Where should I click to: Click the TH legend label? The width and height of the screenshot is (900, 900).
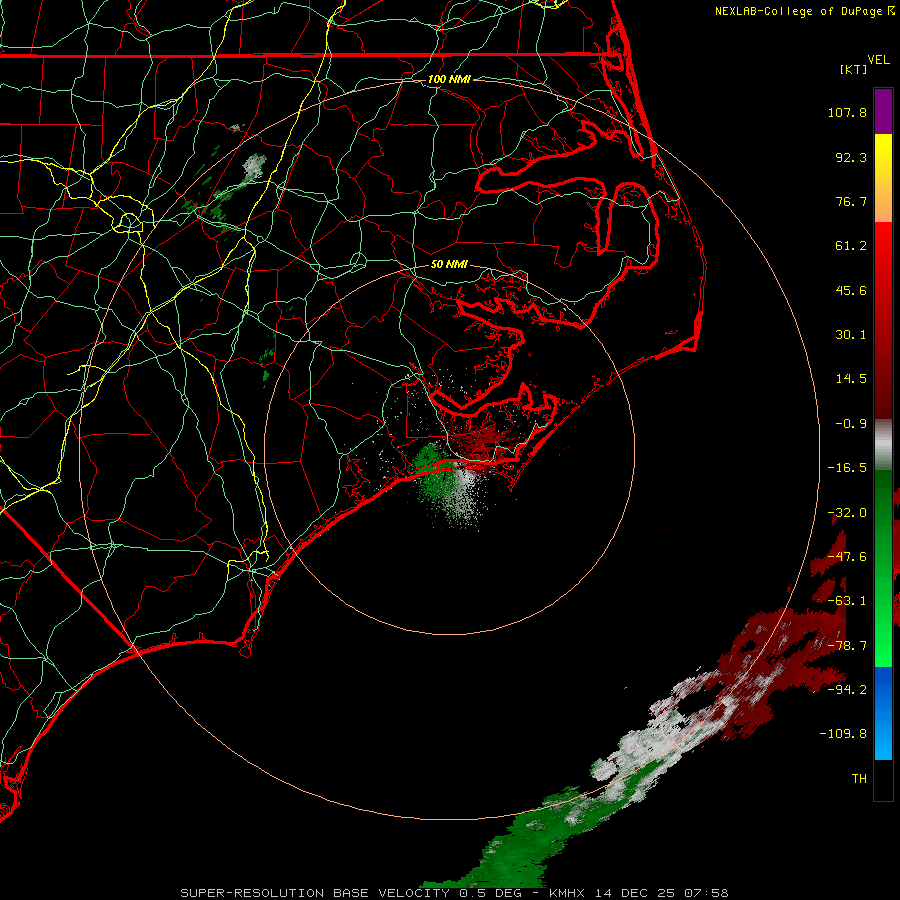[859, 779]
